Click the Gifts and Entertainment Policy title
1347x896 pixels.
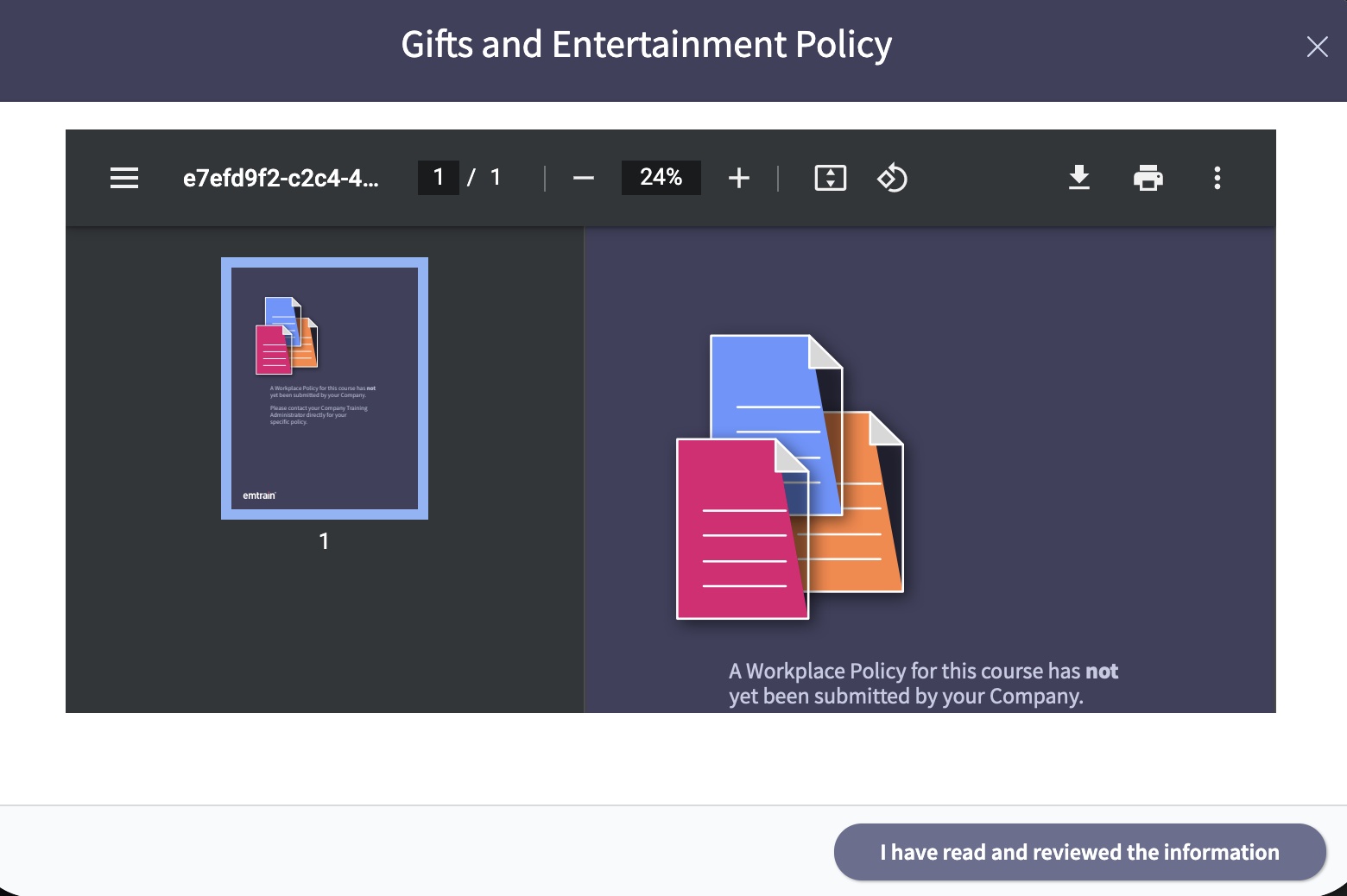point(647,45)
